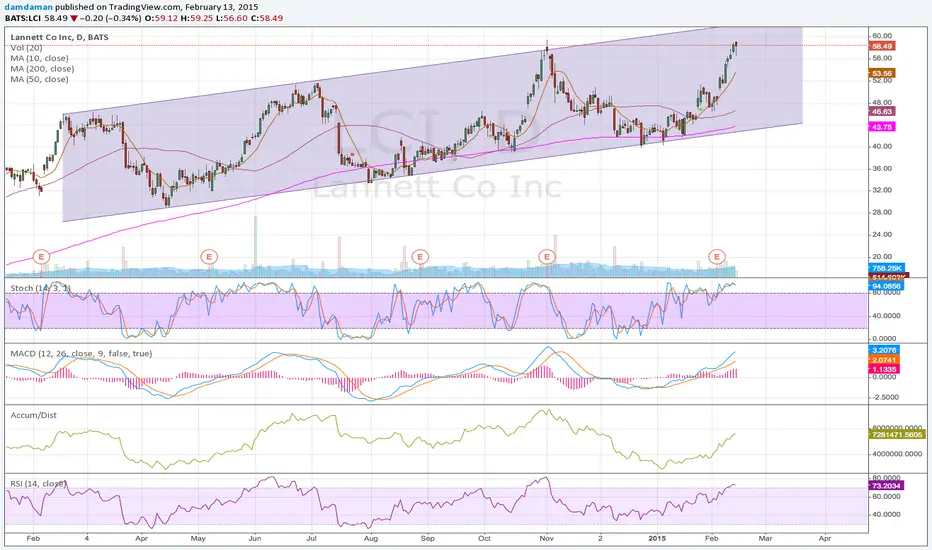Click the 'Jun' label on time axis
The image size is (932, 550).
coord(255,539)
